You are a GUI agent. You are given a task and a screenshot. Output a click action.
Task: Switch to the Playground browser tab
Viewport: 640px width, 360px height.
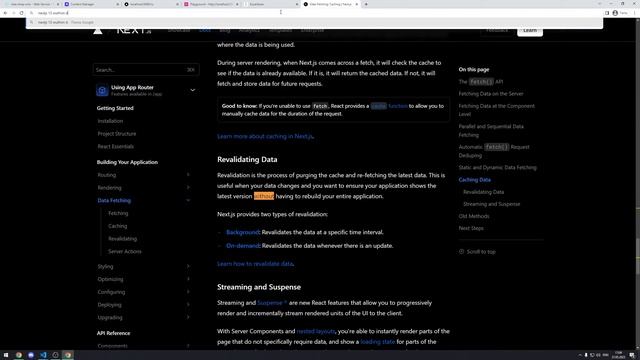point(211,4)
